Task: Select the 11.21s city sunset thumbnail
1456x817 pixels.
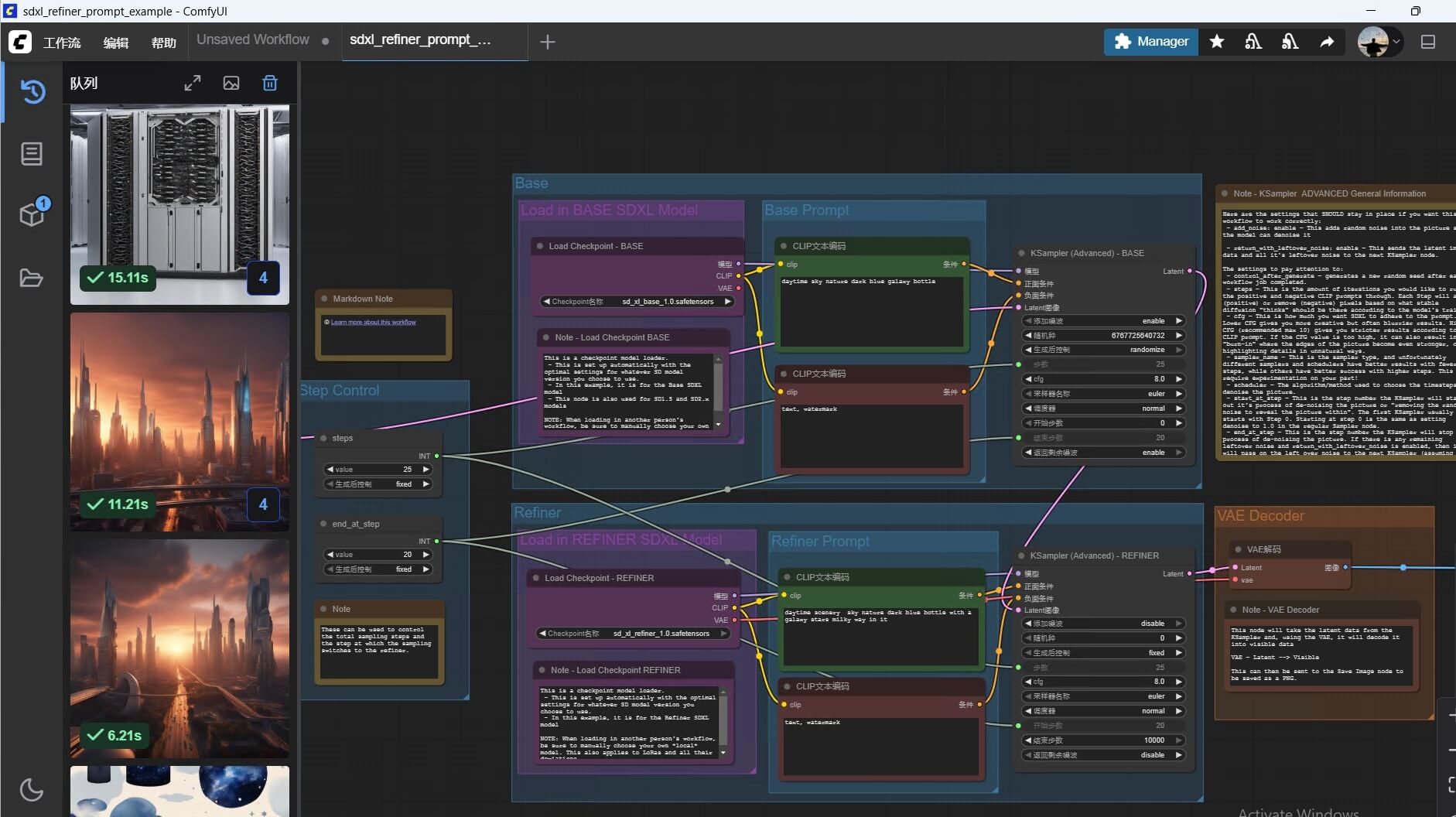Action: [x=179, y=422]
